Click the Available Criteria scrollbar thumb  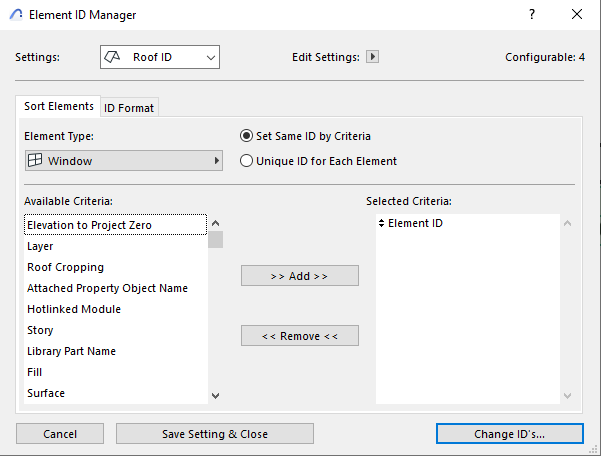pos(215,239)
